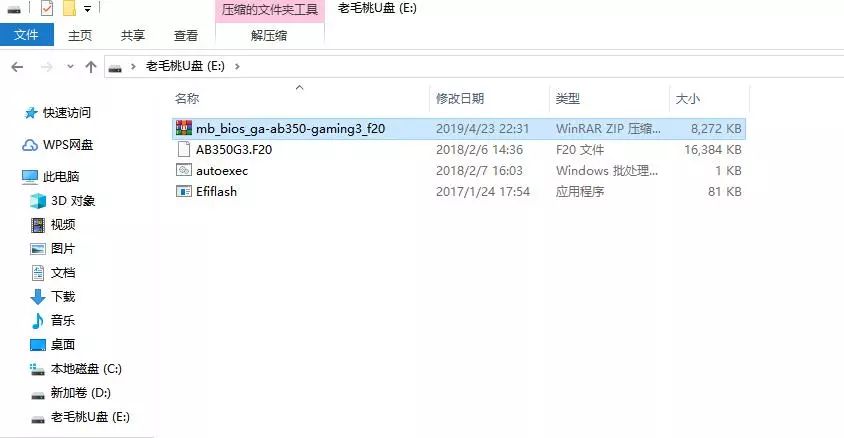Expand the quick access toolbar dropdown

pos(87,9)
